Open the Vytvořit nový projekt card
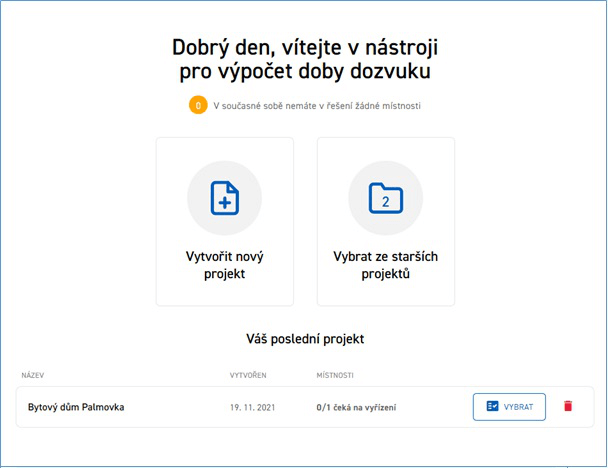The height and width of the screenshot is (468, 608). click(225, 221)
